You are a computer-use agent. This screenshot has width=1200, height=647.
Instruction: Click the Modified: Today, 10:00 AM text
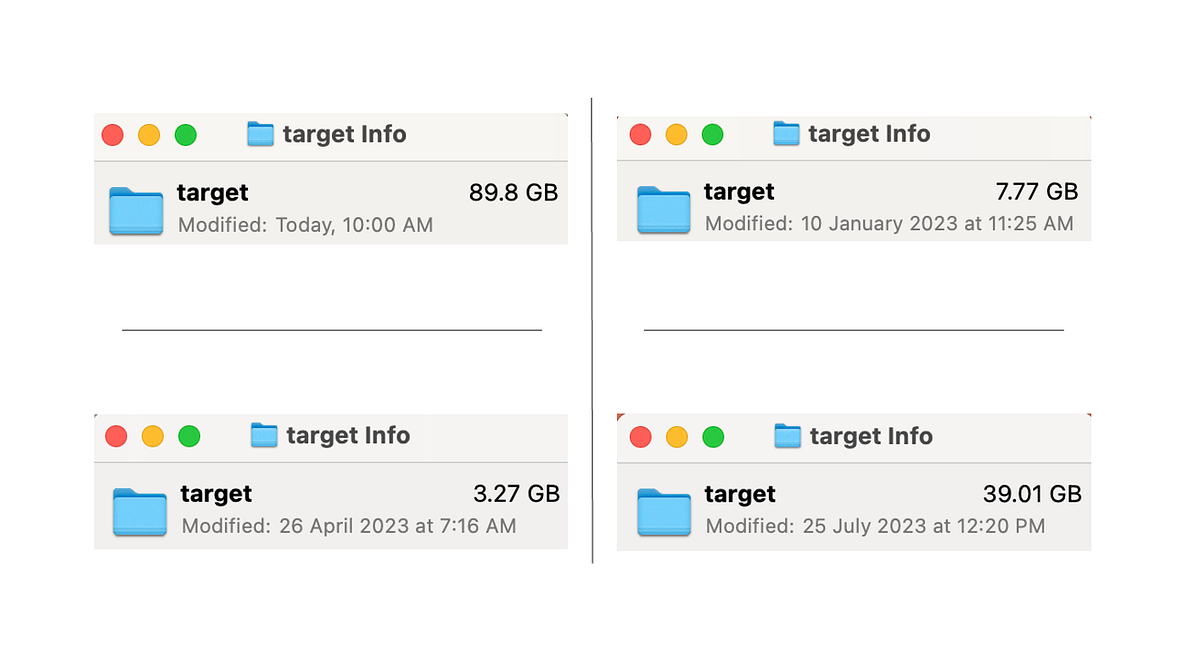(305, 225)
